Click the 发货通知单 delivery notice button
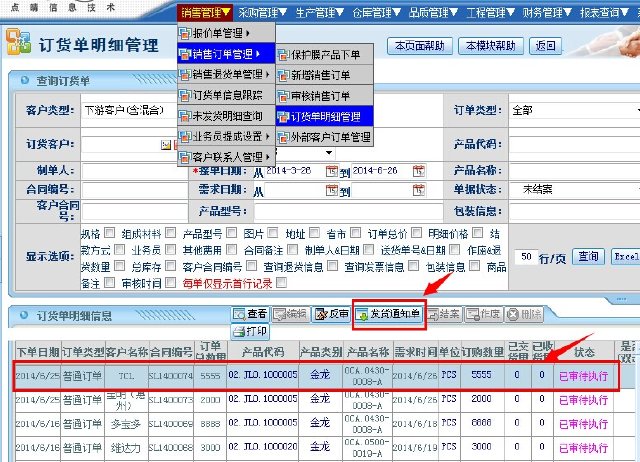640x462 pixels. 389,314
